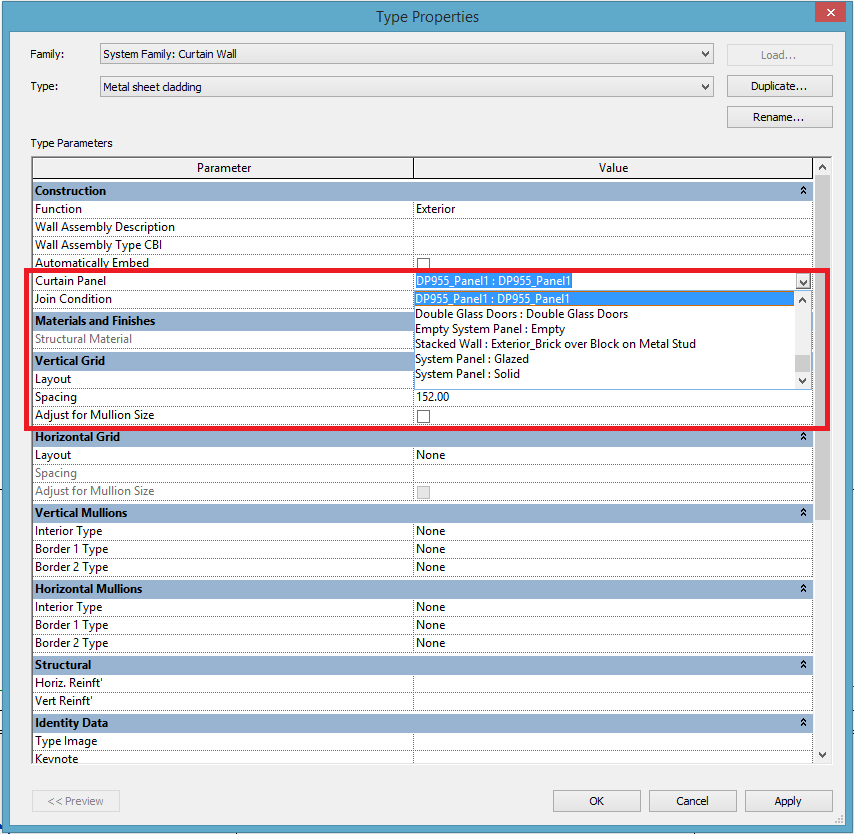
Task: Click the Rename button
Action: (779, 117)
